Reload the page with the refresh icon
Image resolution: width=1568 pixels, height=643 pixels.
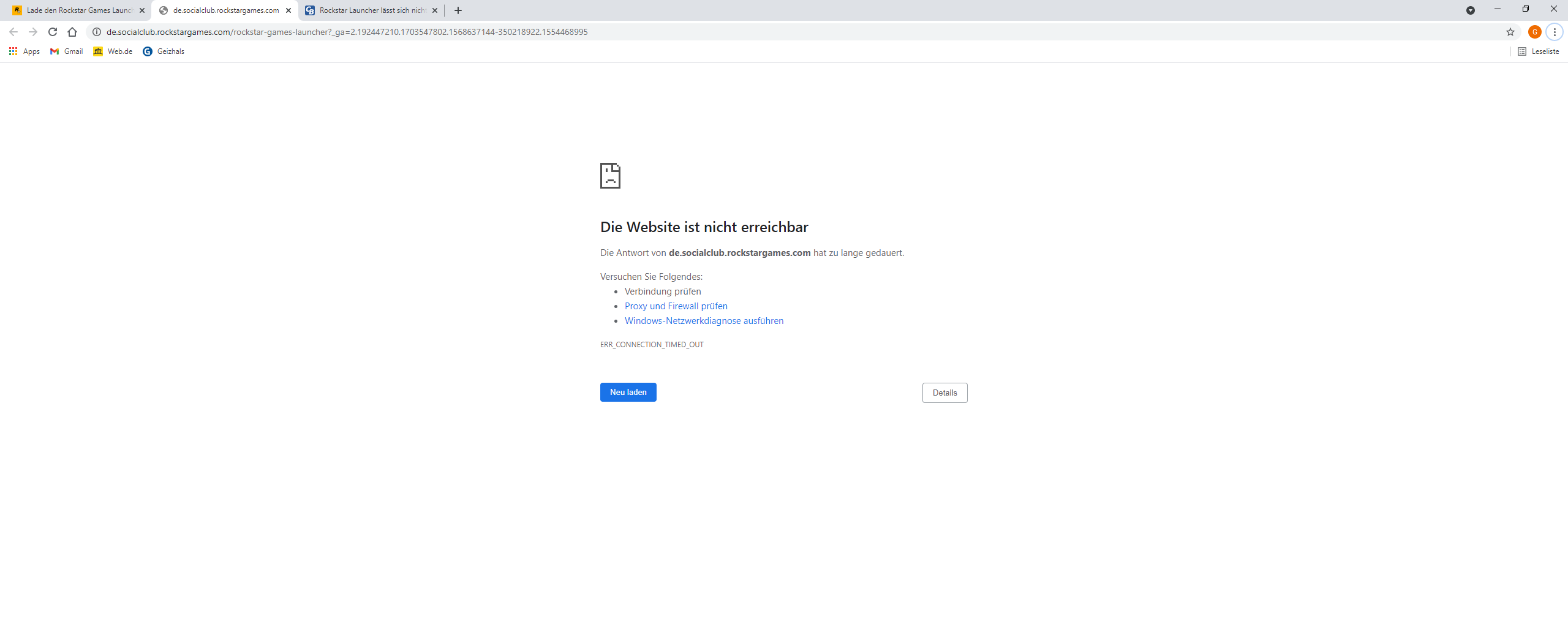[53, 32]
